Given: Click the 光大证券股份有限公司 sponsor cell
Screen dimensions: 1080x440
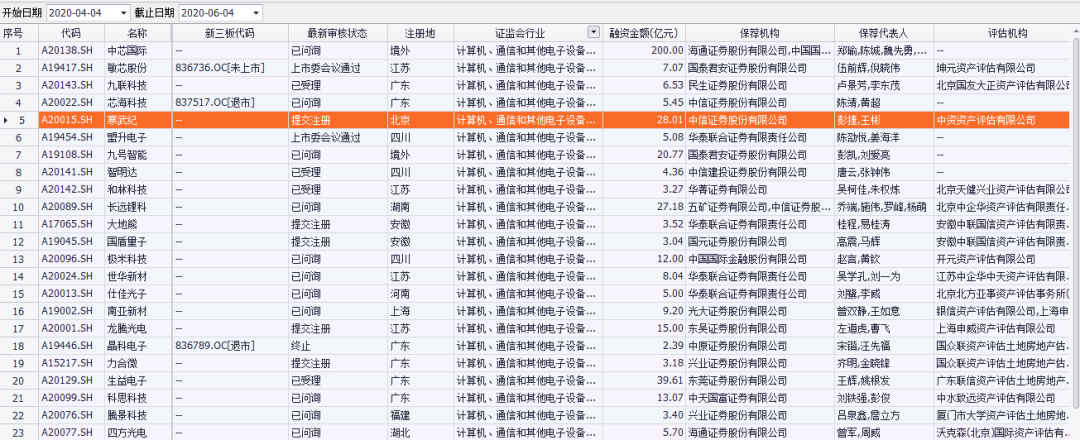Looking at the screenshot, I should point(760,311).
